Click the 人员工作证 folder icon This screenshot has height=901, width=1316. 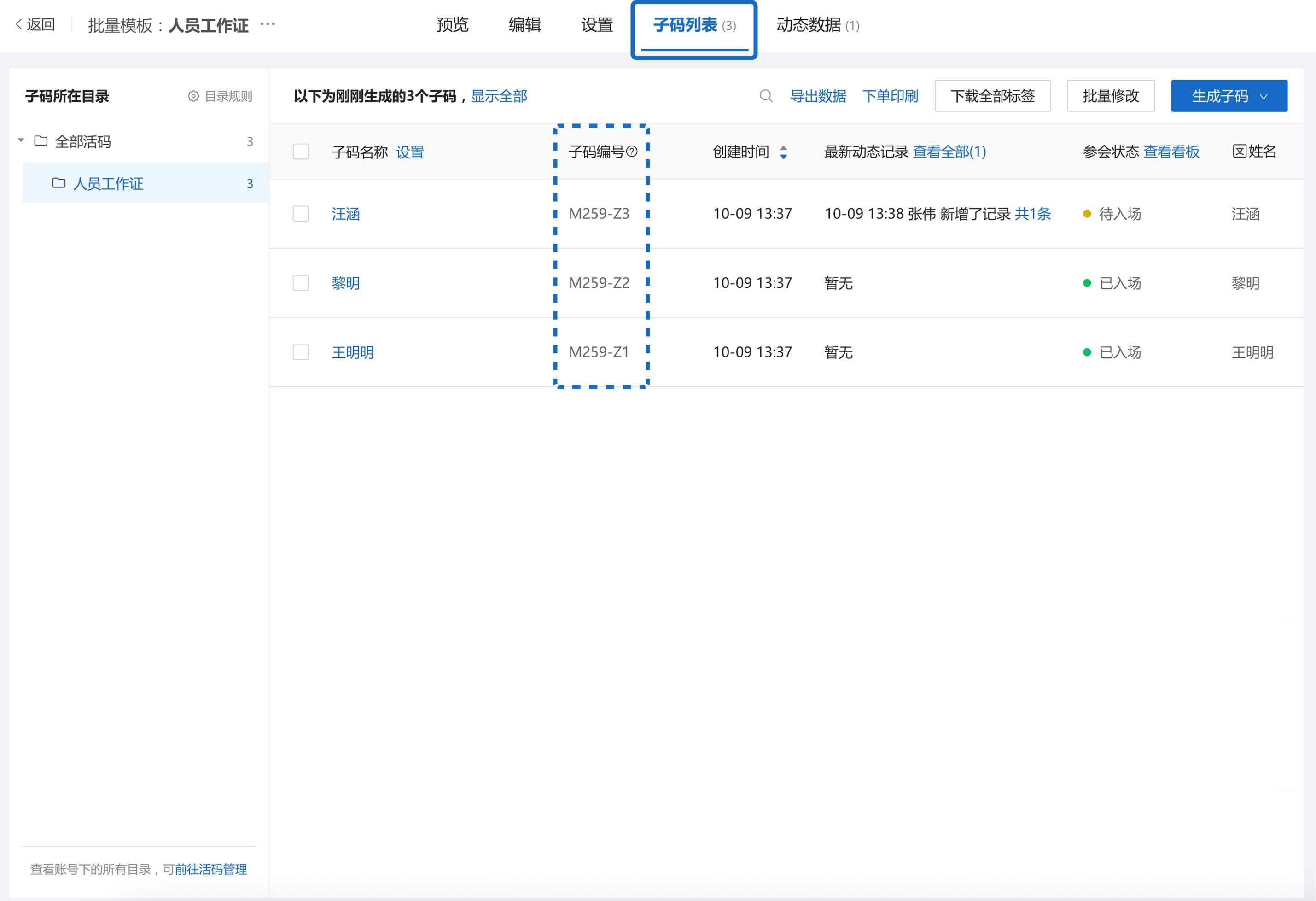(59, 183)
